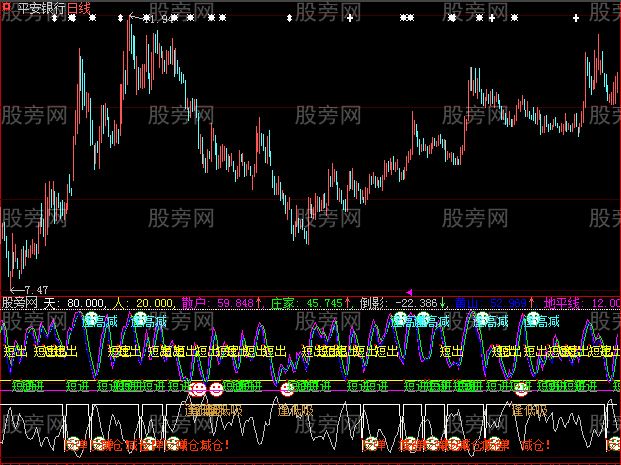This screenshot has width=621, height=465.
Task: Click the 倒影 indicator value -22.386
Action: click(x=416, y=301)
